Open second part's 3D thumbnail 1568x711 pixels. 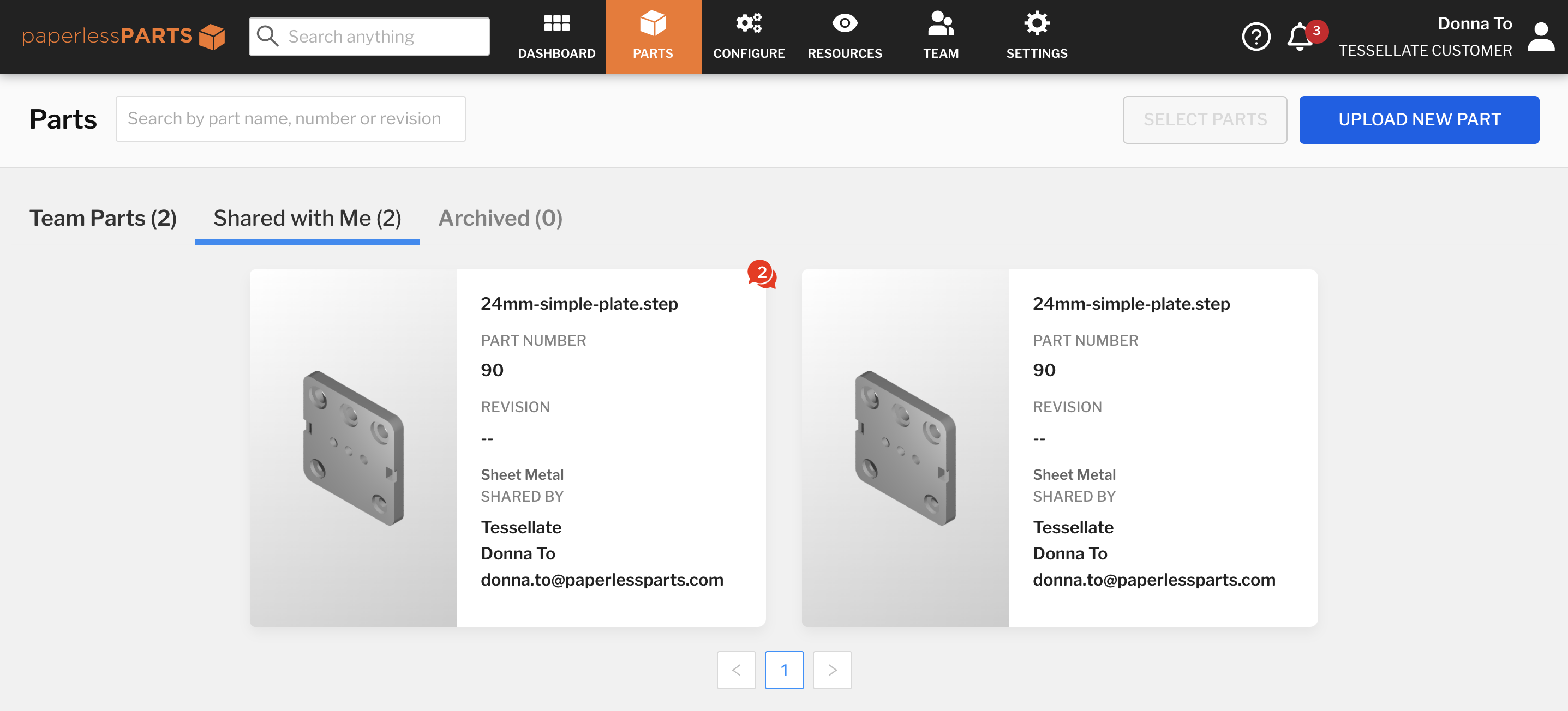pyautogui.click(x=905, y=448)
